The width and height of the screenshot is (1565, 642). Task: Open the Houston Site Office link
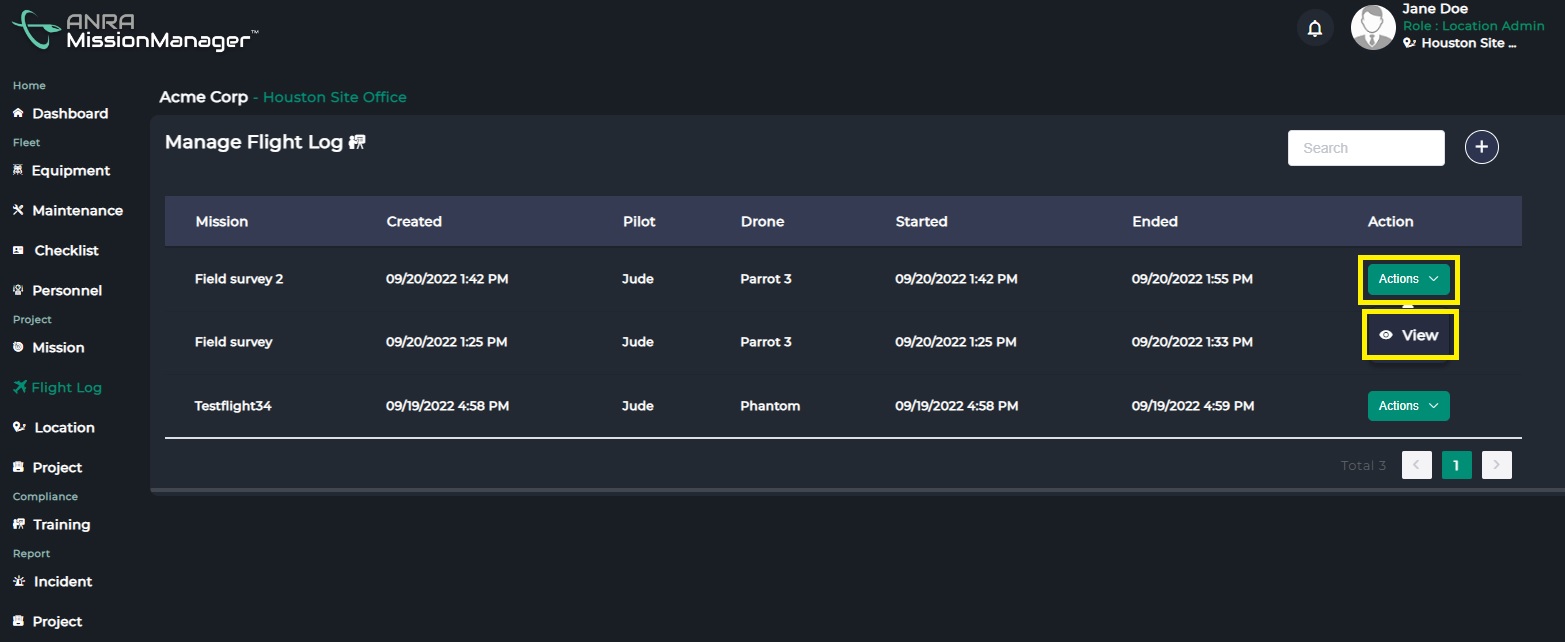334,96
